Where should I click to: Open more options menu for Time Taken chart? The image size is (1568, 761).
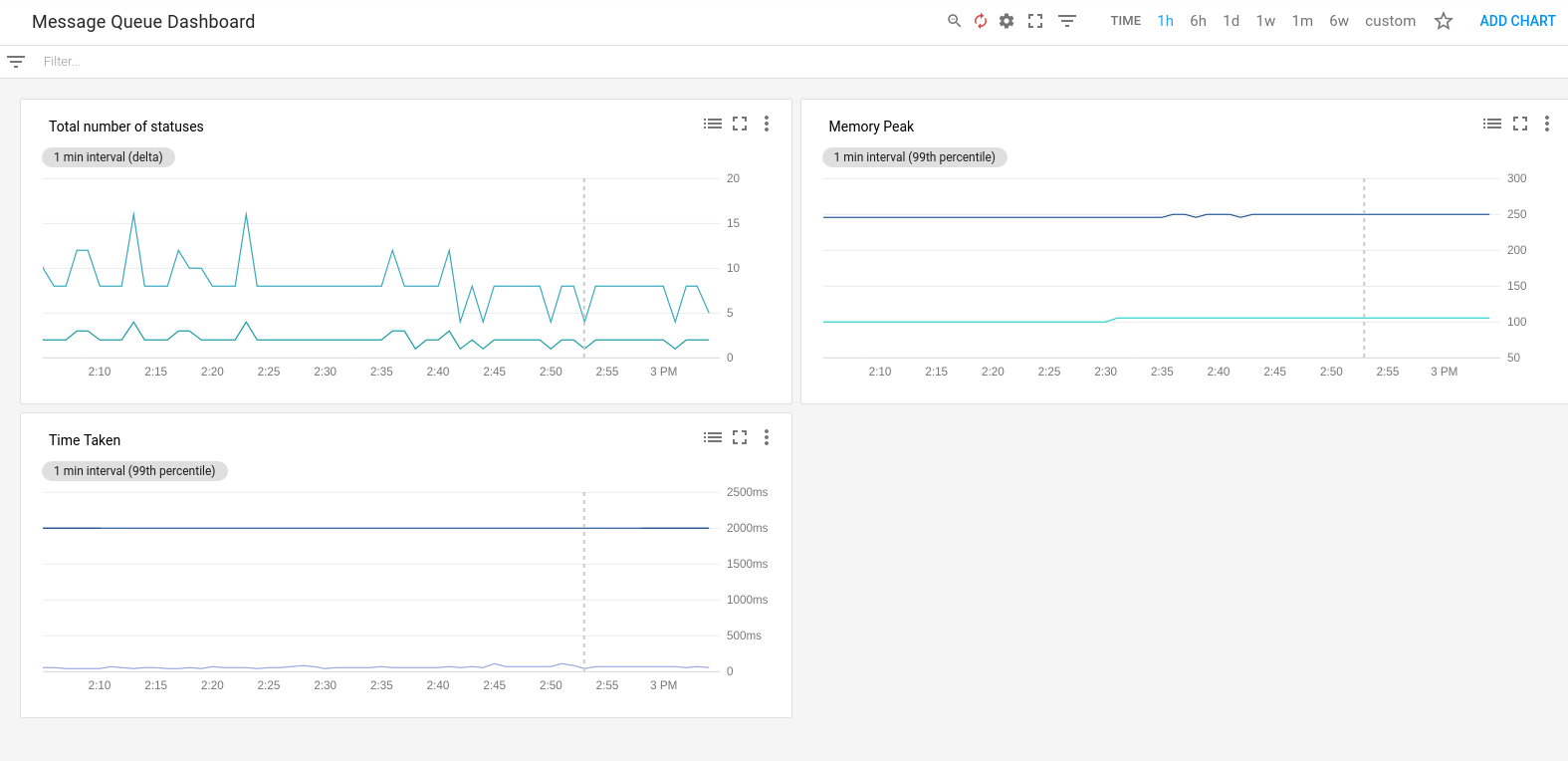coord(767,437)
